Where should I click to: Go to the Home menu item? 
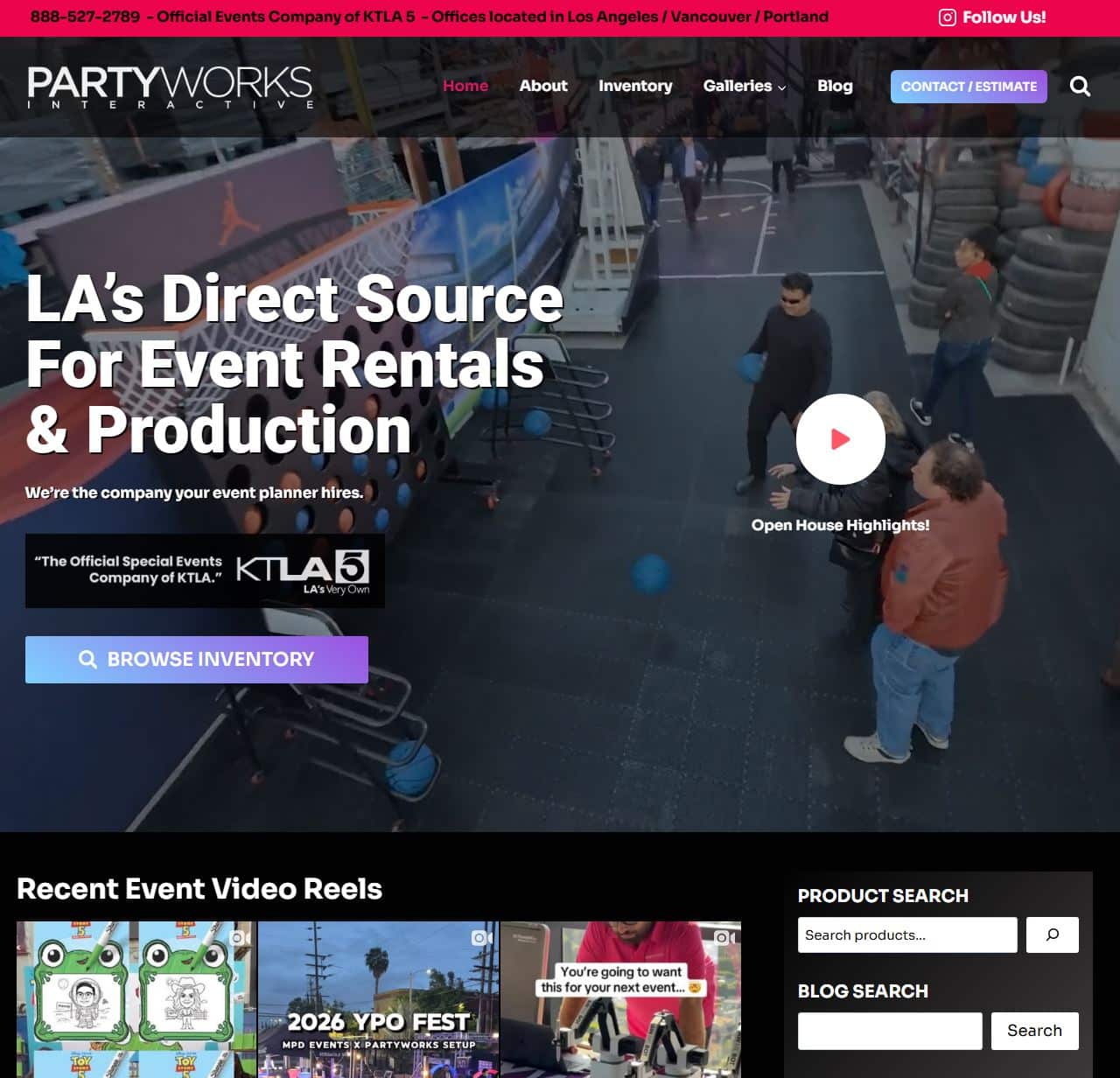coord(465,86)
